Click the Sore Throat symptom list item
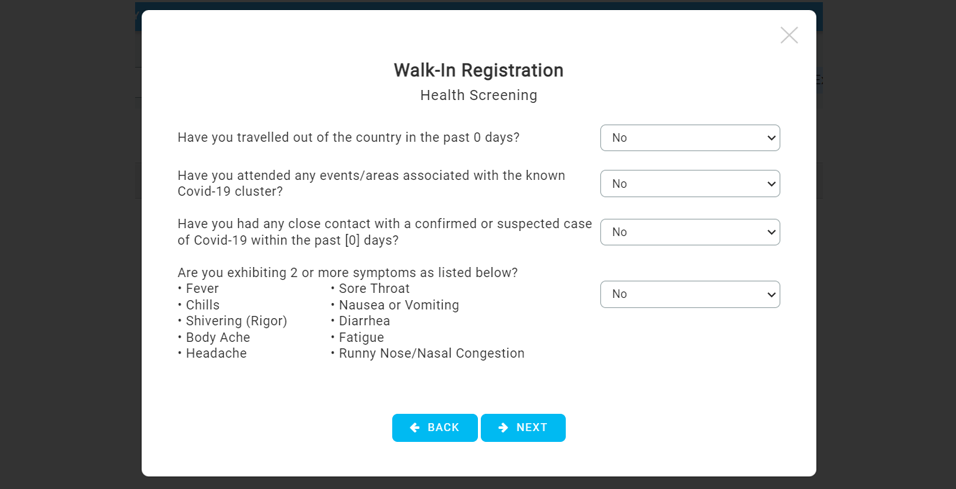This screenshot has width=956, height=489. (370, 288)
